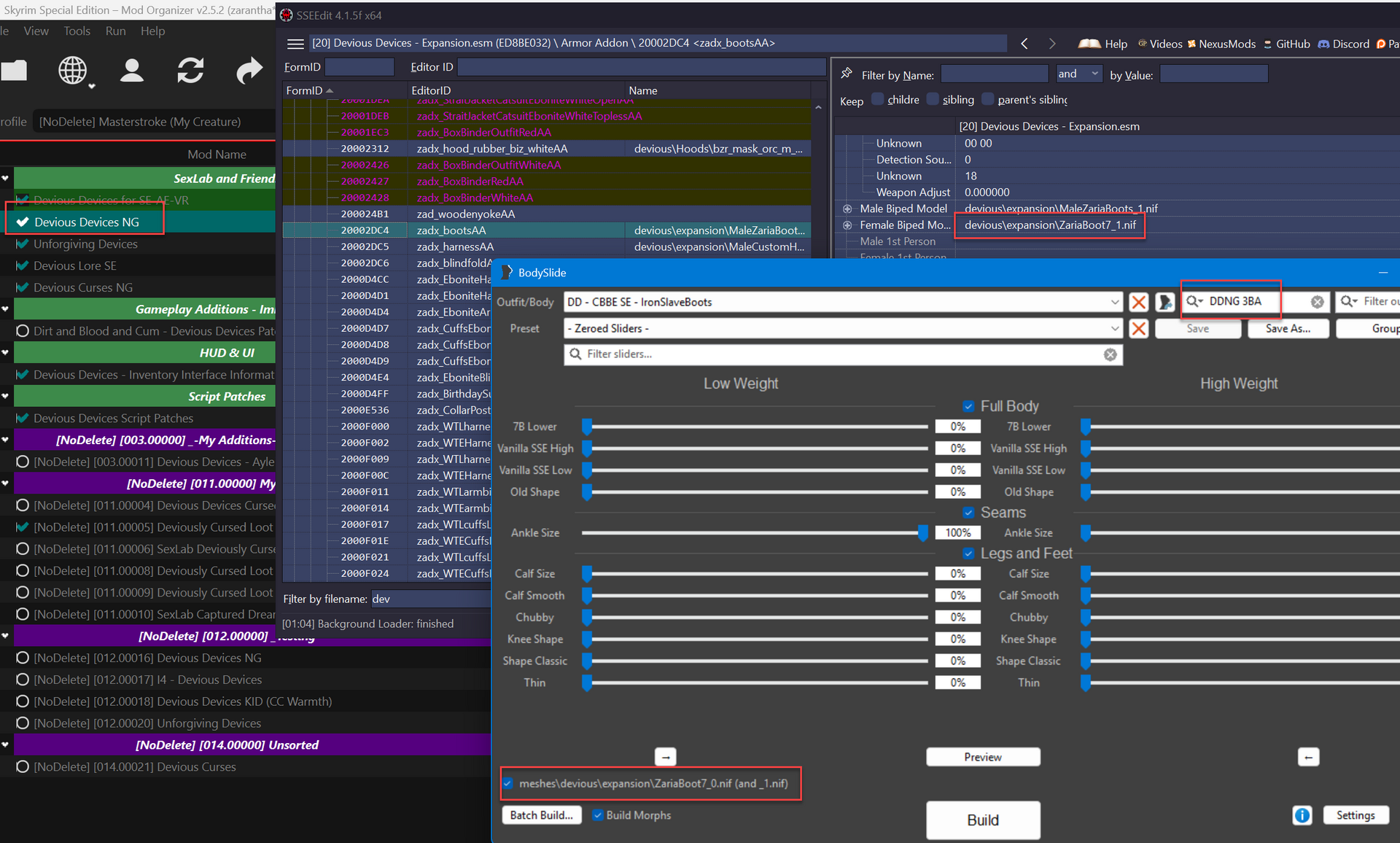Click the high-to-low weight arrow button

point(1309,757)
